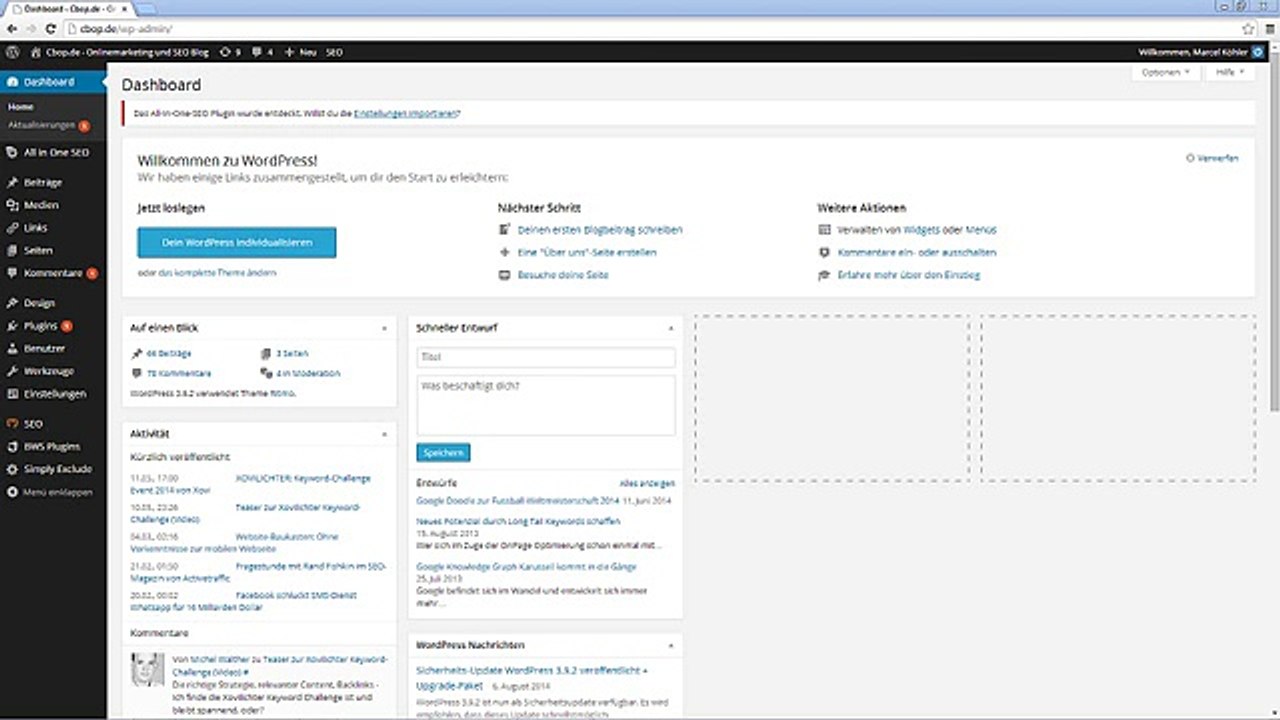This screenshot has width=1280, height=720.
Task: Collapse the Aktivität widget
Action: click(x=384, y=434)
